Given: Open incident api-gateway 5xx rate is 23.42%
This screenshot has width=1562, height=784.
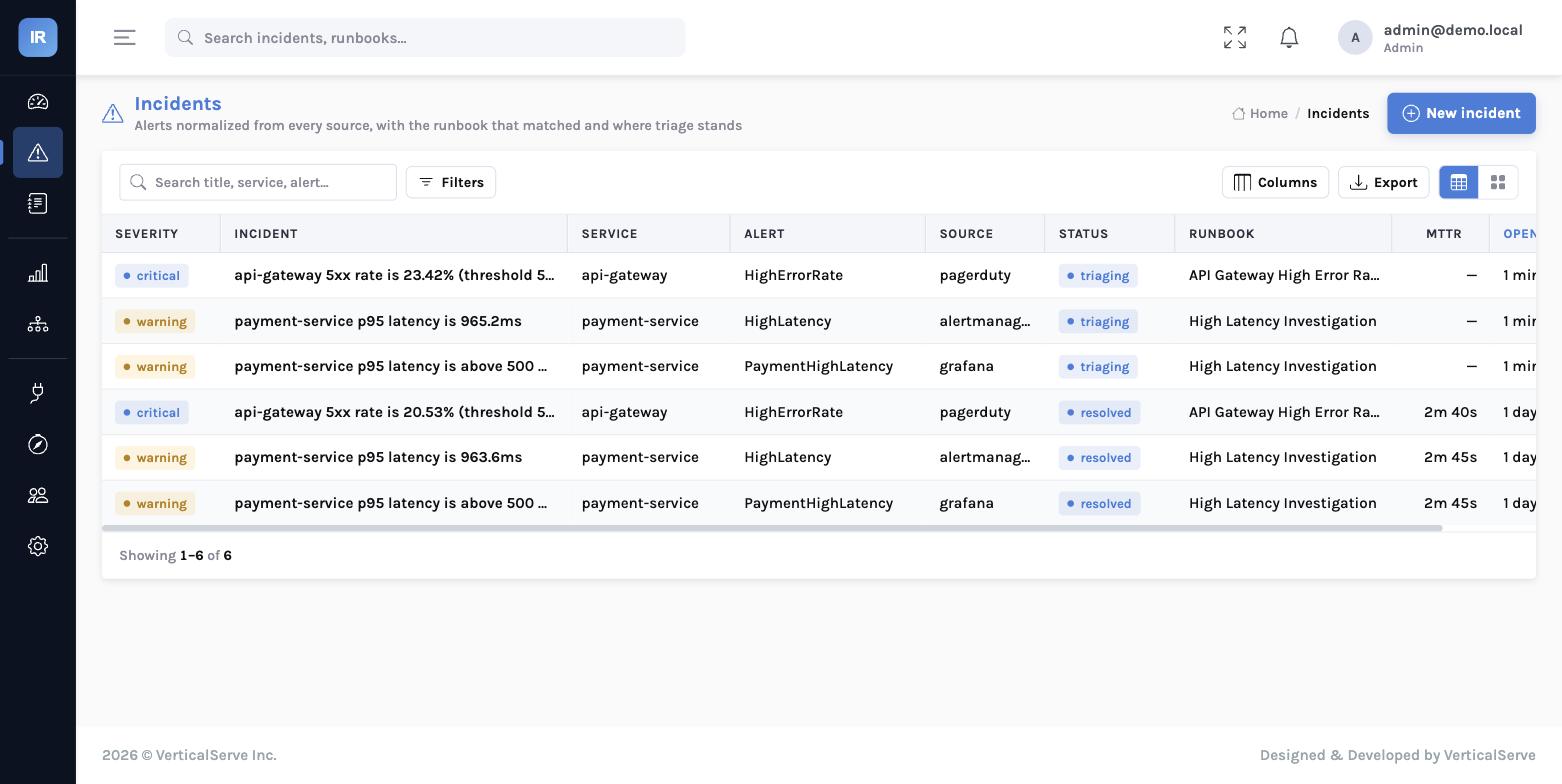Looking at the screenshot, I should pyautogui.click(x=394, y=275).
